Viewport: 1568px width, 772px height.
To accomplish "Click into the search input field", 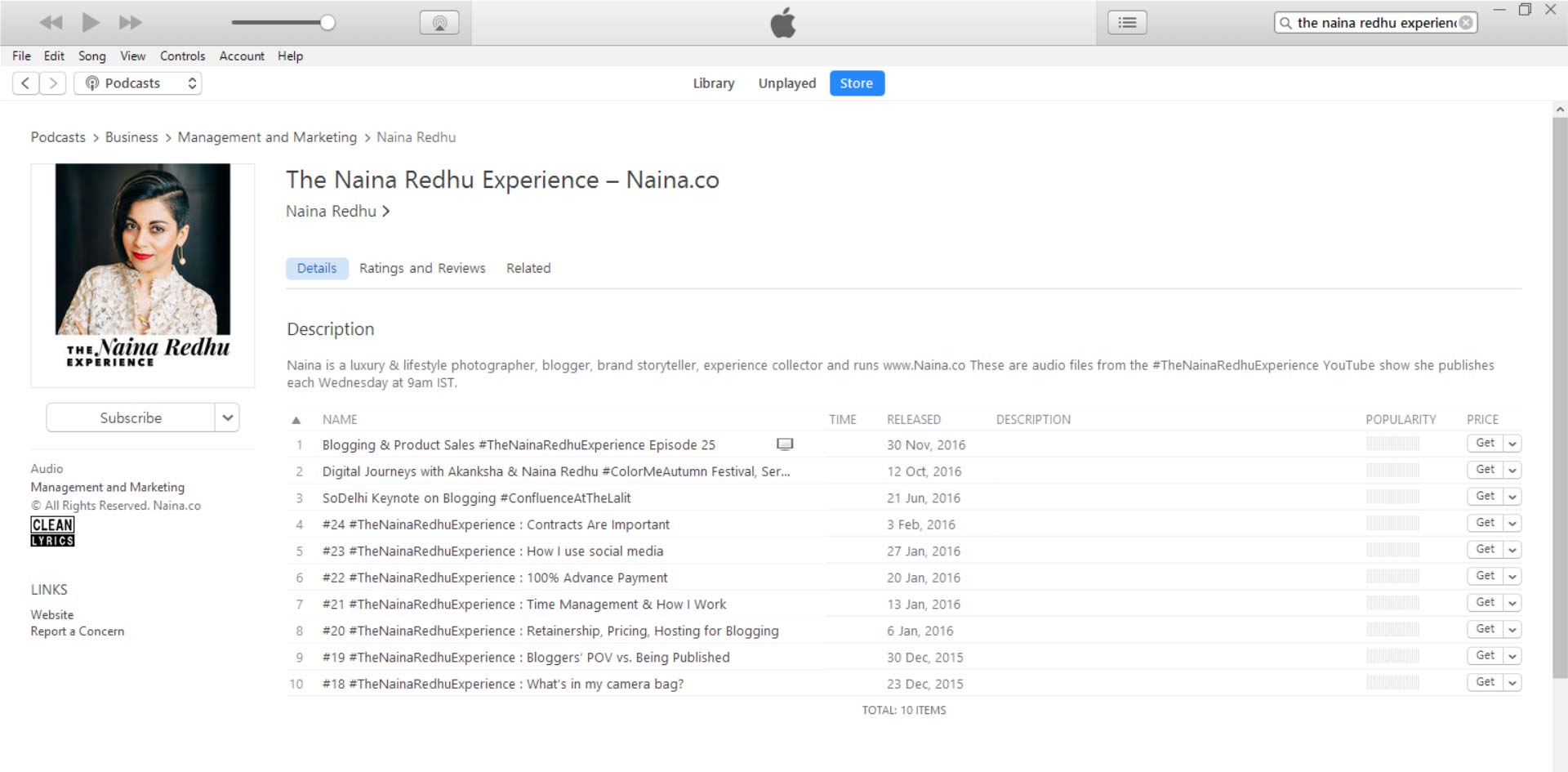I will click(1375, 23).
